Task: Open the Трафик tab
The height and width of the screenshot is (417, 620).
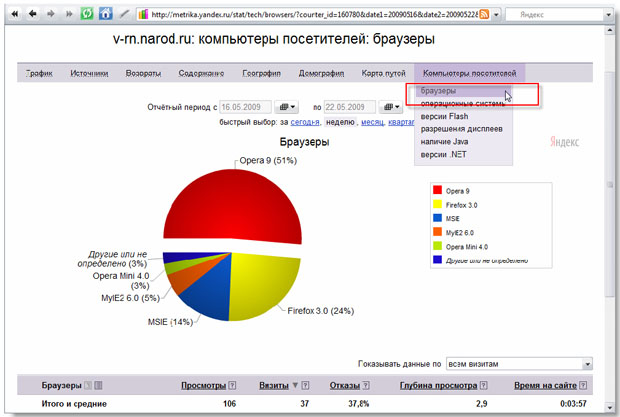Action: [x=39, y=73]
